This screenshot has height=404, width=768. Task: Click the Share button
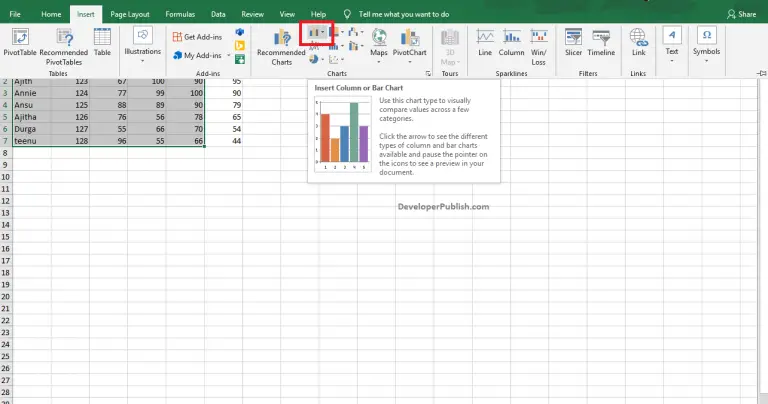point(742,14)
